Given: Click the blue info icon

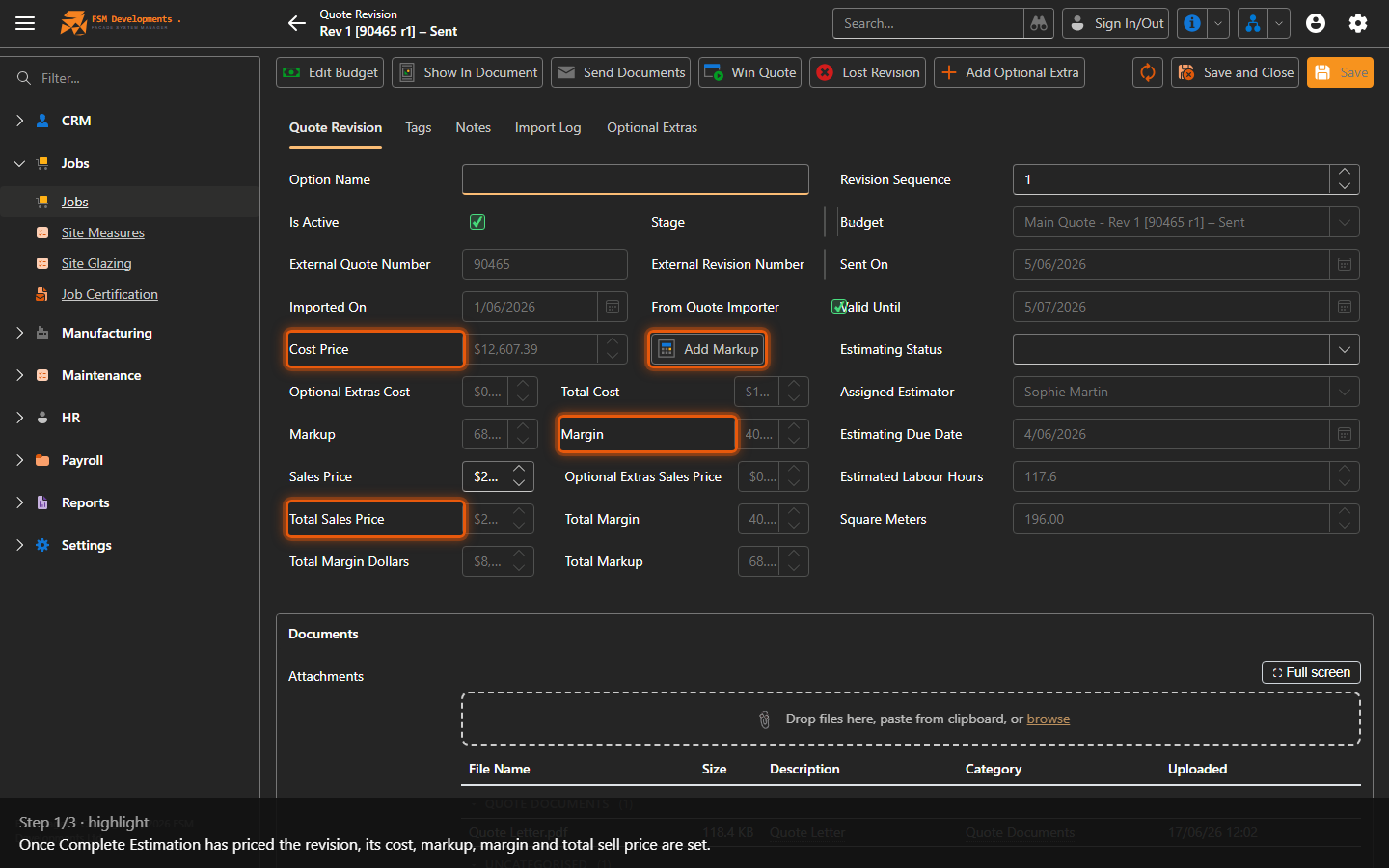Looking at the screenshot, I should pos(1192,23).
